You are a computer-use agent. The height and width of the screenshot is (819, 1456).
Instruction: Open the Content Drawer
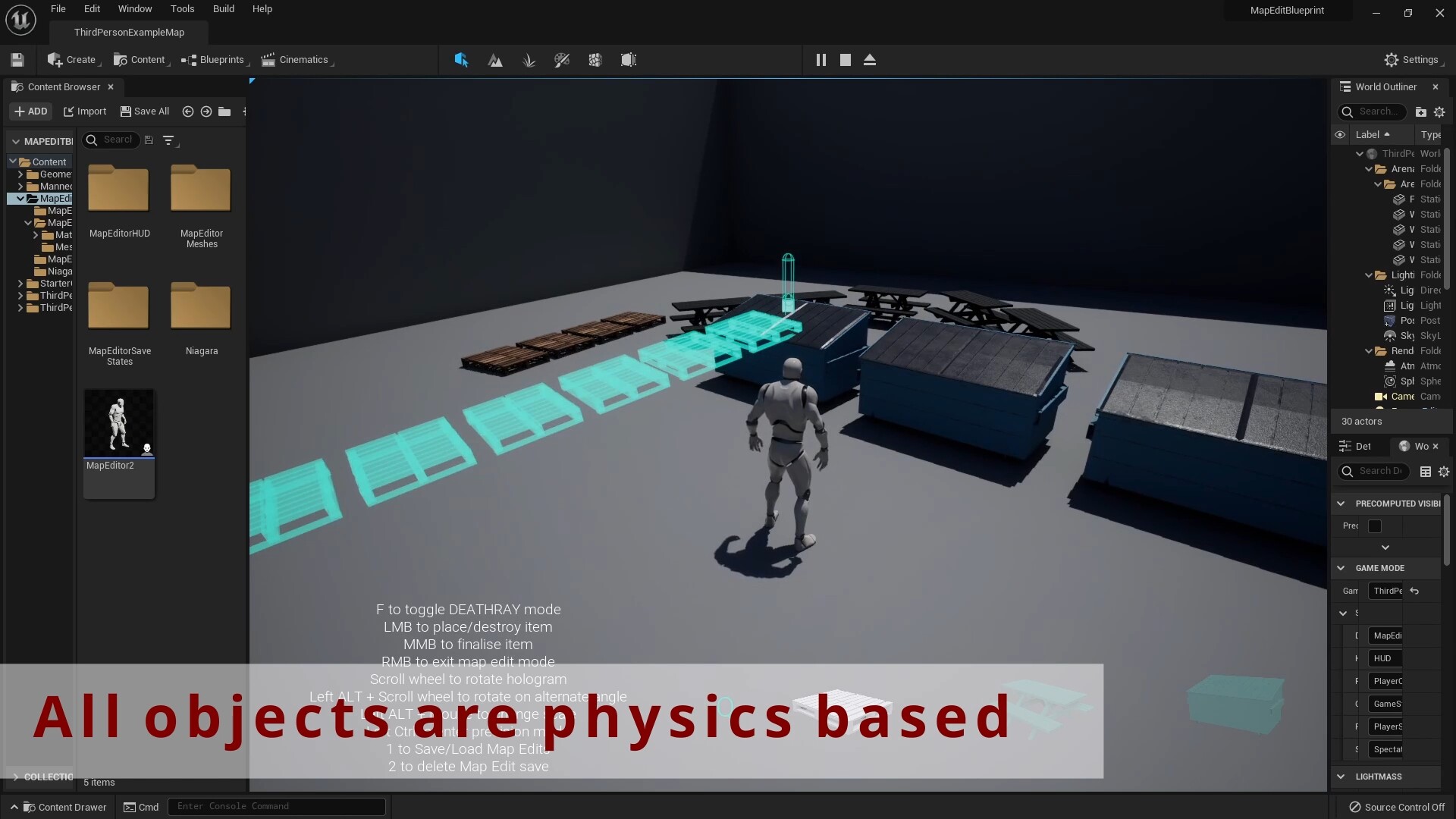pos(64,807)
